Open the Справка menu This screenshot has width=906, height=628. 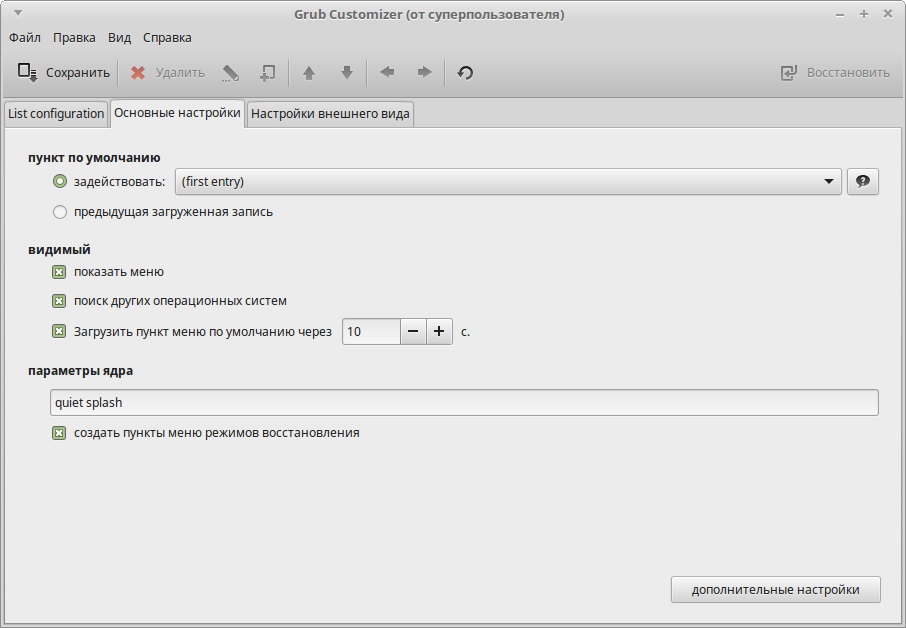(167, 38)
